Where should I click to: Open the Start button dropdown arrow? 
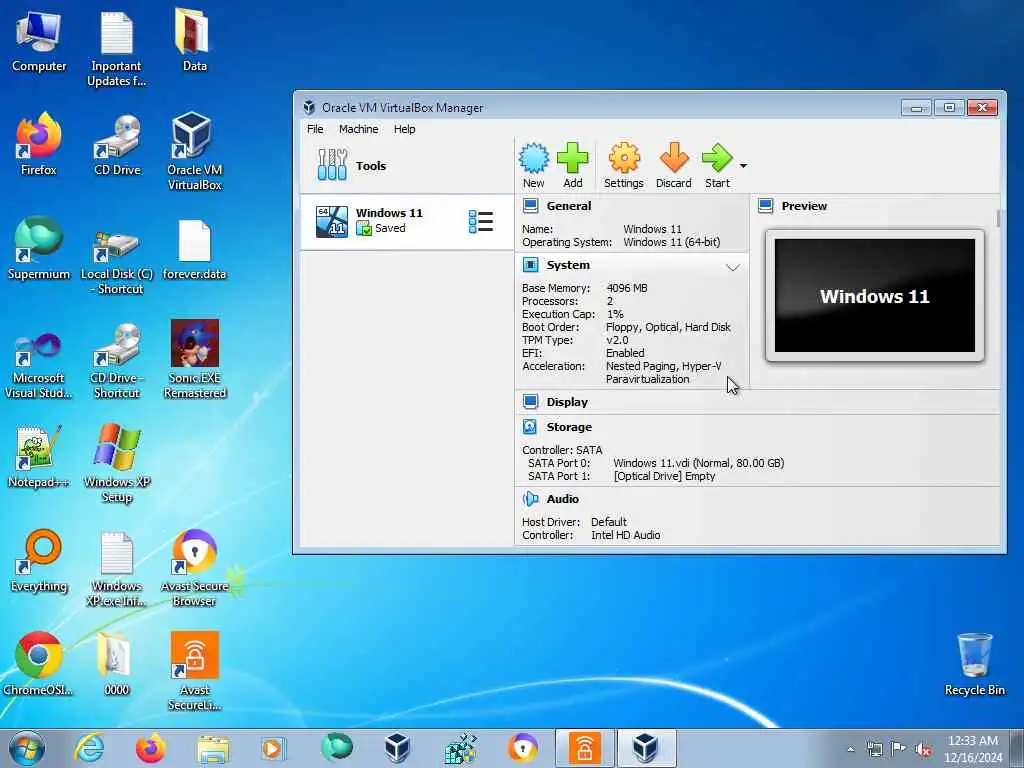(743, 166)
